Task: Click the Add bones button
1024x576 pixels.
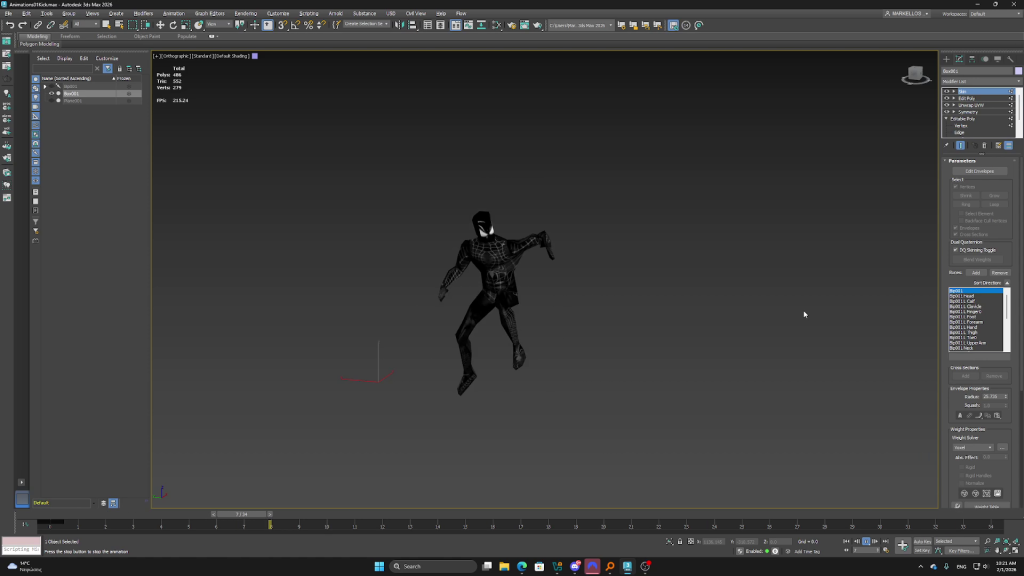Action: 976,273
